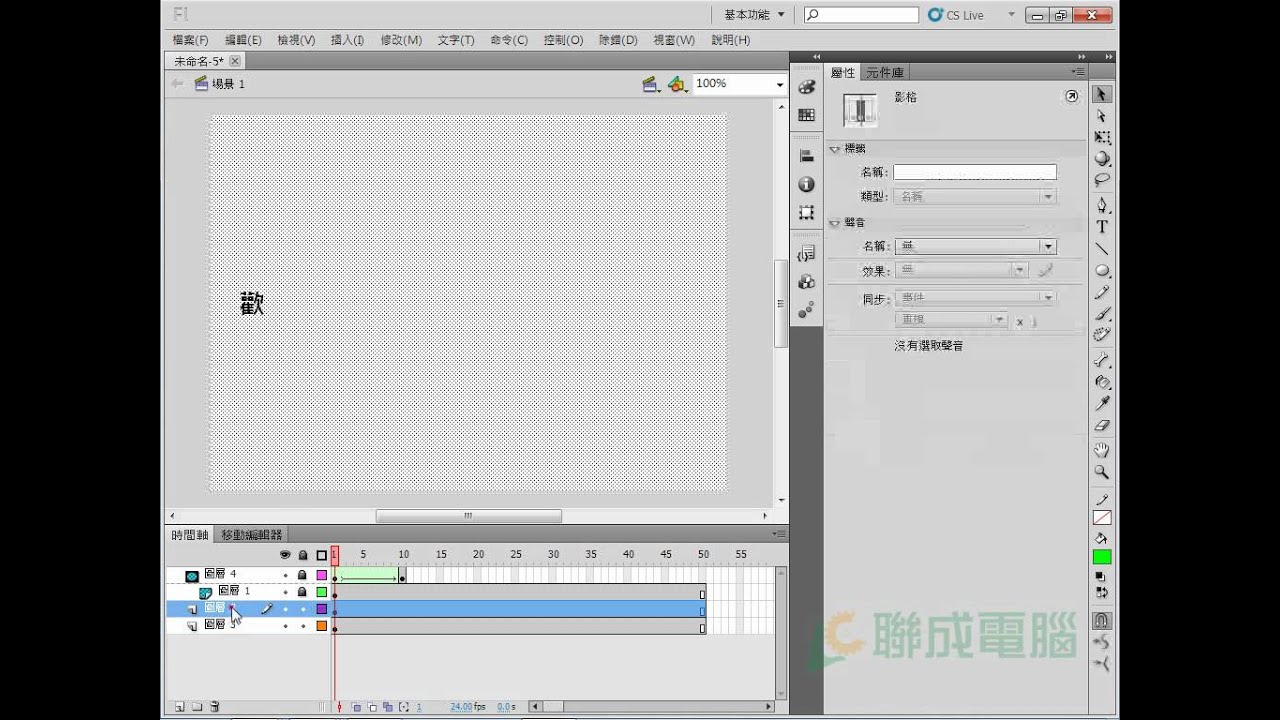Viewport: 1280px width, 720px height.
Task: Click the label 名稱 input field
Action: 975,172
